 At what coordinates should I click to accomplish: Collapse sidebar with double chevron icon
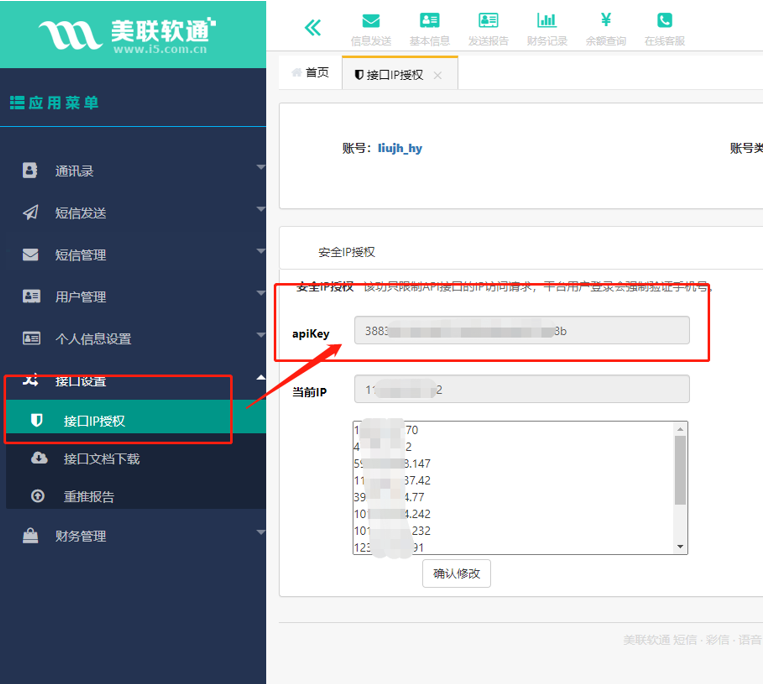tap(313, 28)
